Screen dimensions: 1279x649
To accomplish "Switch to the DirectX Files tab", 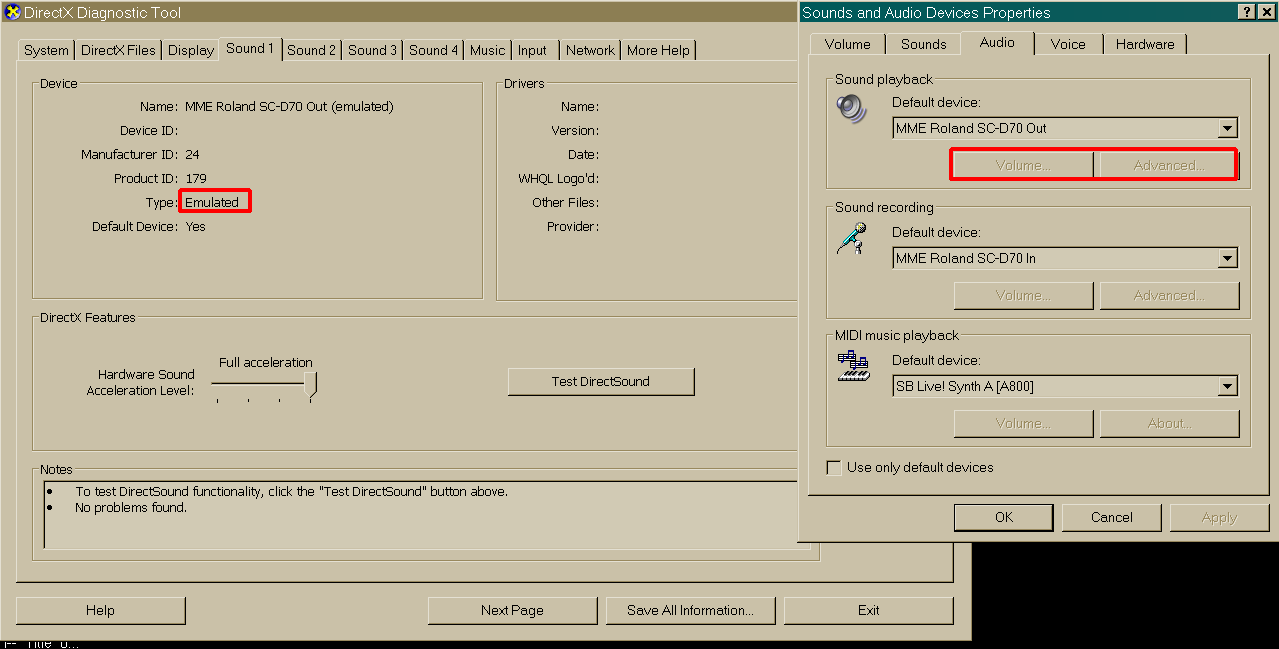I will 118,50.
